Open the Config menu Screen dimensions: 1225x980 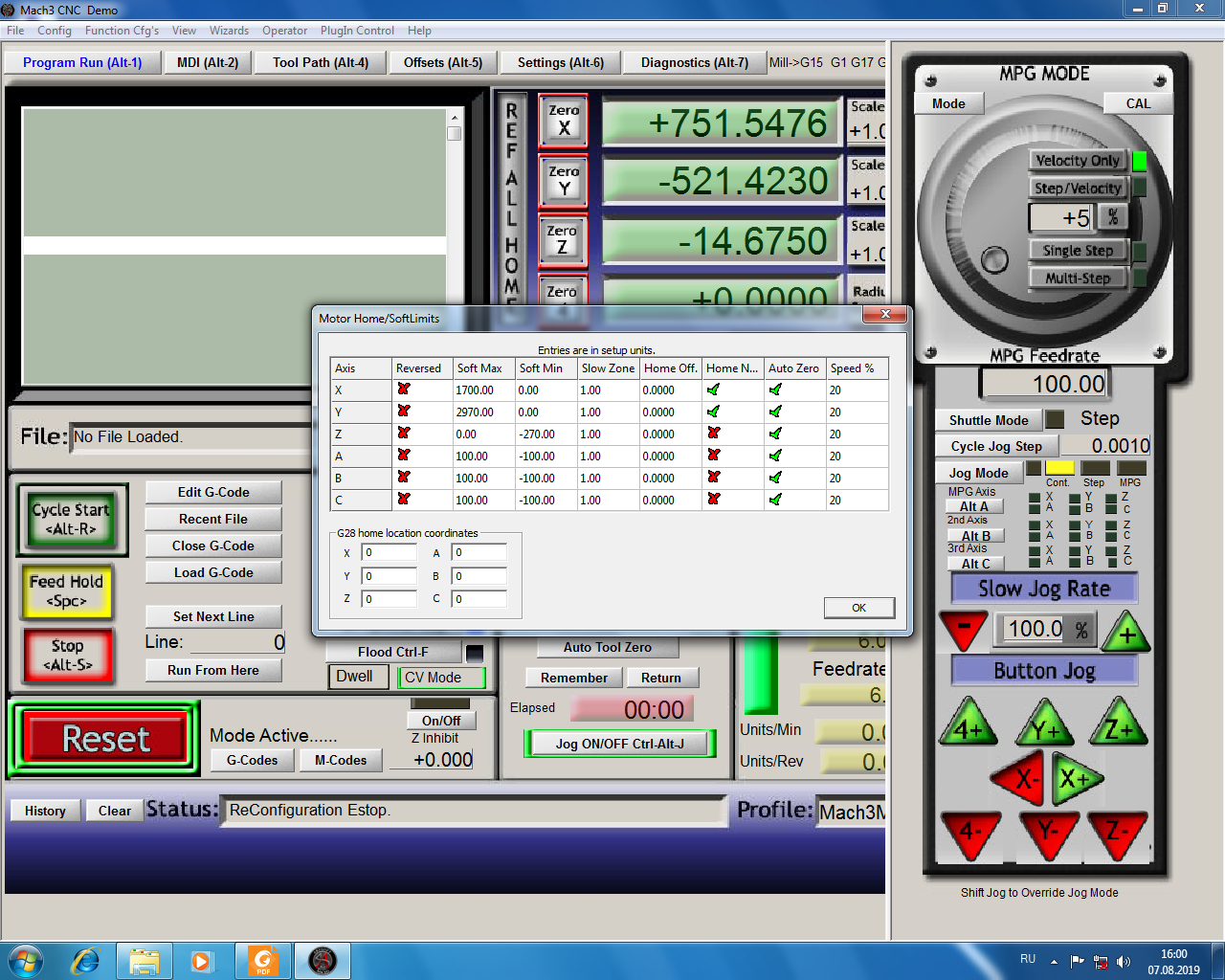tap(55, 31)
